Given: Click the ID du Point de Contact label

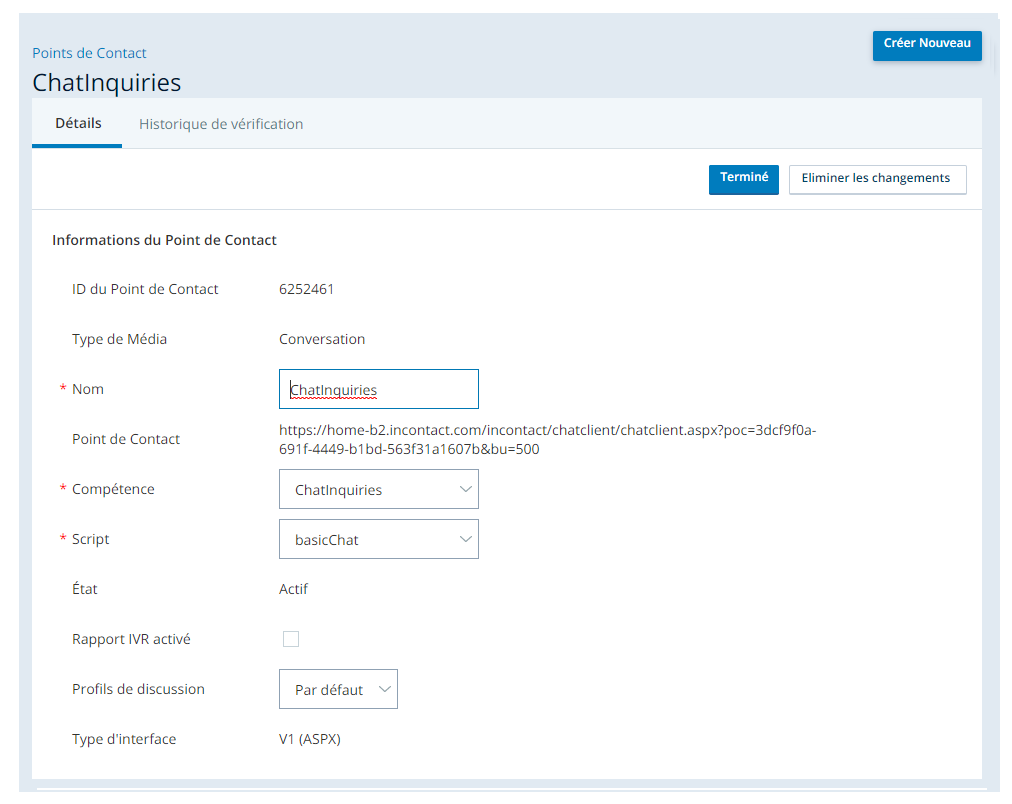Looking at the screenshot, I should (x=145, y=289).
